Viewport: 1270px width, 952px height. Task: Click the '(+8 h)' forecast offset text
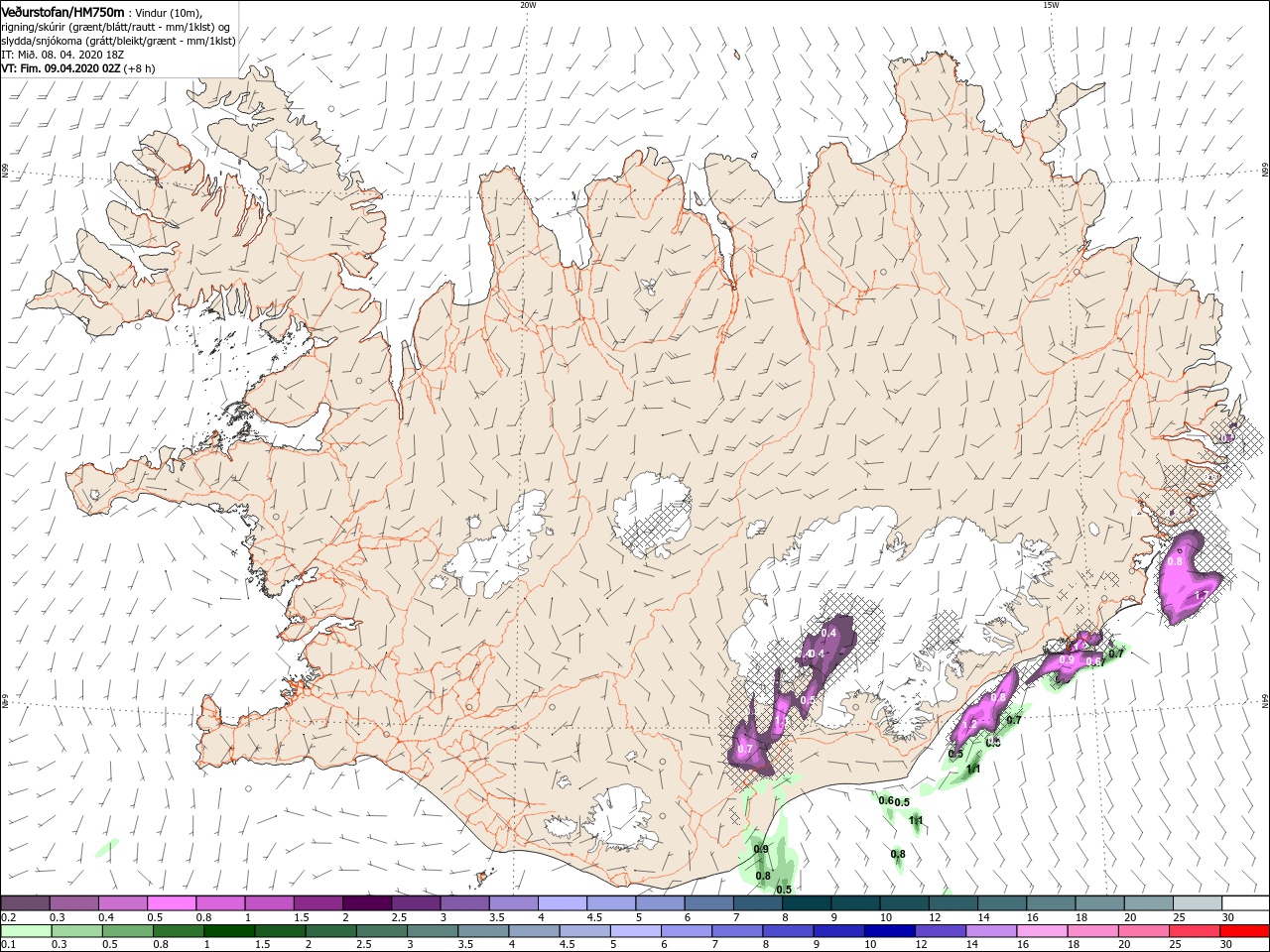click(140, 68)
